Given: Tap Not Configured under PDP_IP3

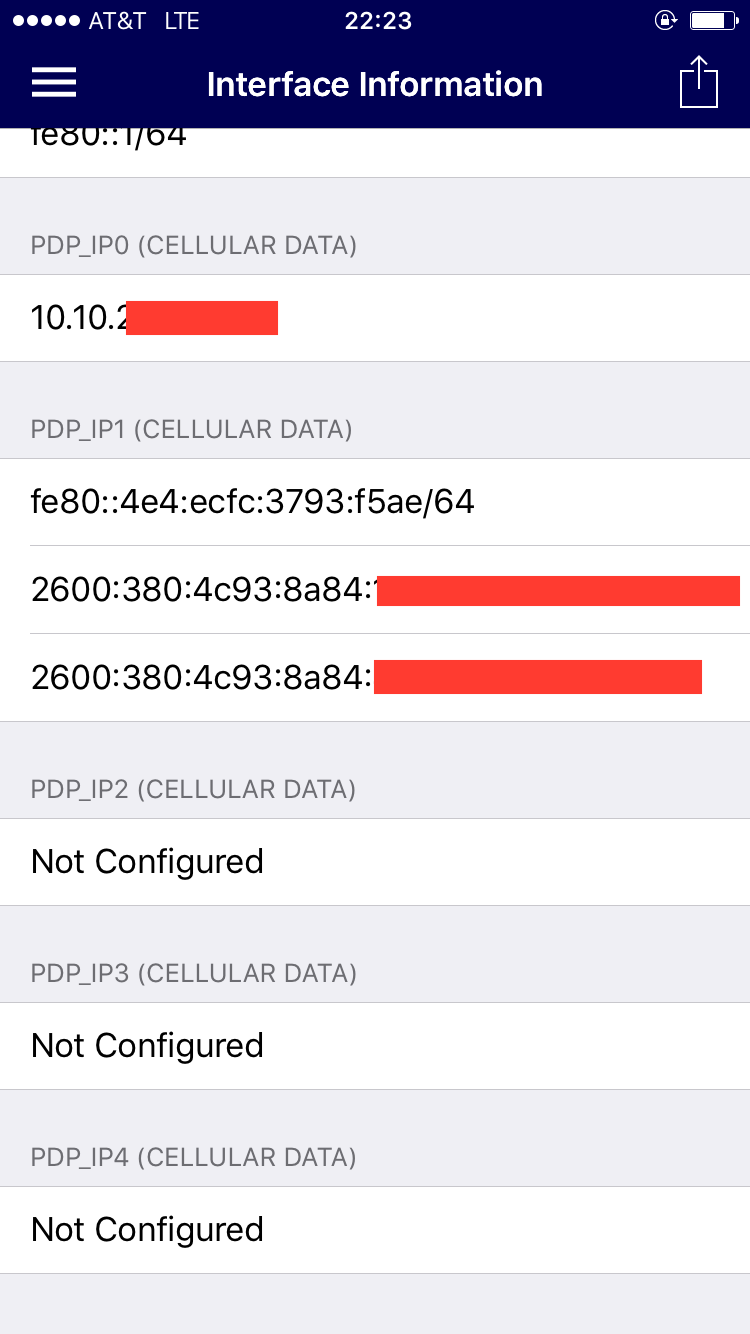Looking at the screenshot, I should (x=374, y=1046).
